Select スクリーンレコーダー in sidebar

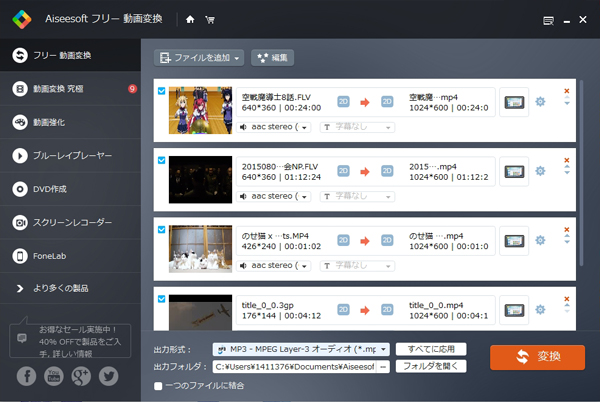click(x=70, y=222)
